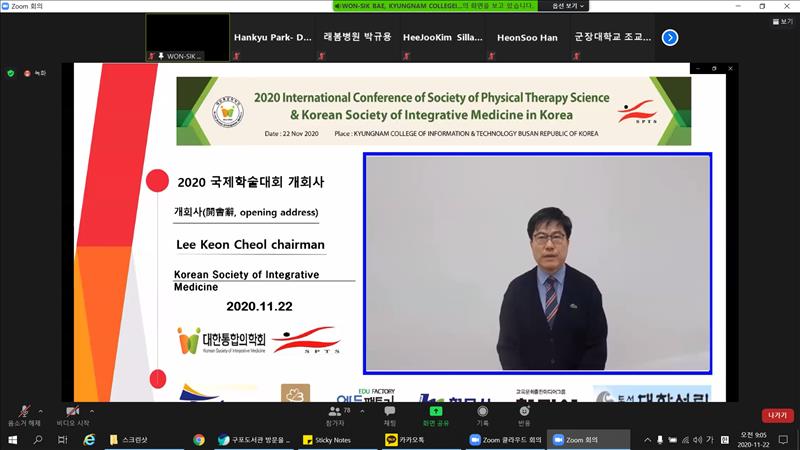The width and height of the screenshot is (800, 450).
Task: Show next participants with blue arrow
Action: tap(670, 38)
